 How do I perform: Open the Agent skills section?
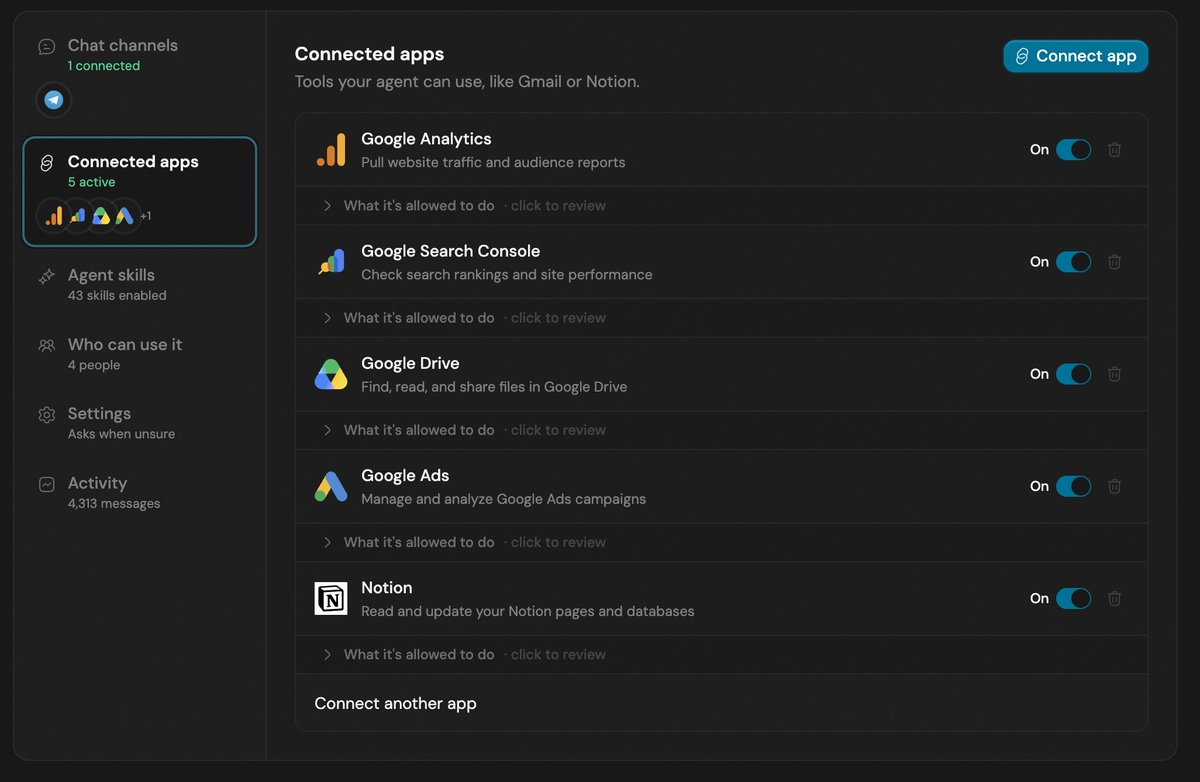[x=139, y=285]
